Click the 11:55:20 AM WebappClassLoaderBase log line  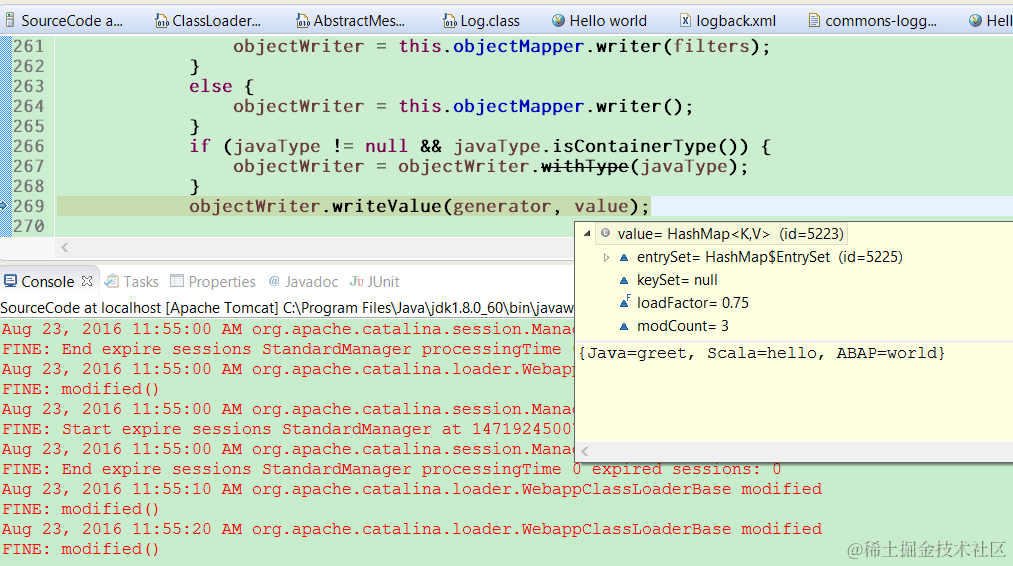(x=412, y=529)
